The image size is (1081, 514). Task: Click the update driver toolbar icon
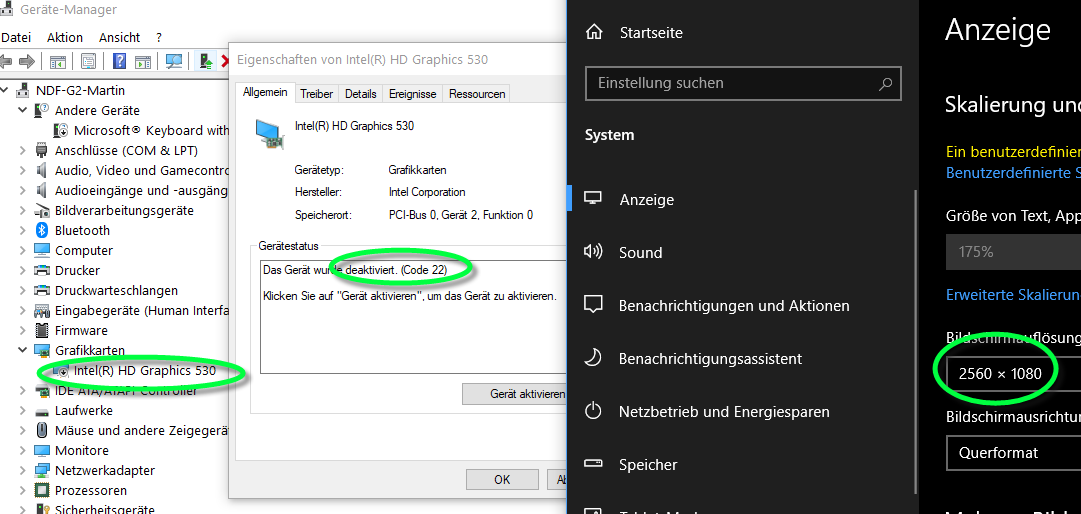206,62
